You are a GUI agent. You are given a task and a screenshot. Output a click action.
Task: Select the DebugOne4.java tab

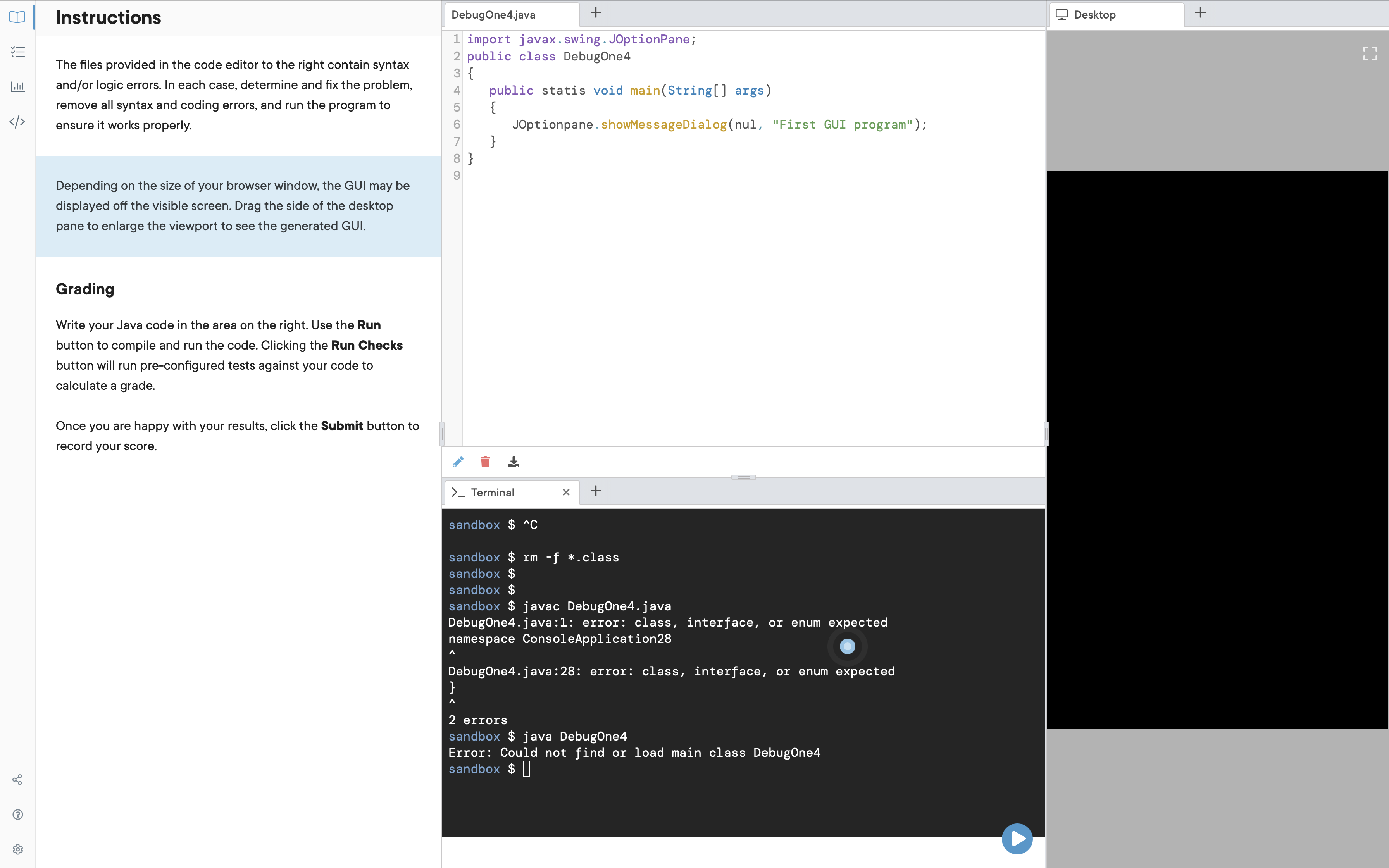pyautogui.click(x=512, y=15)
